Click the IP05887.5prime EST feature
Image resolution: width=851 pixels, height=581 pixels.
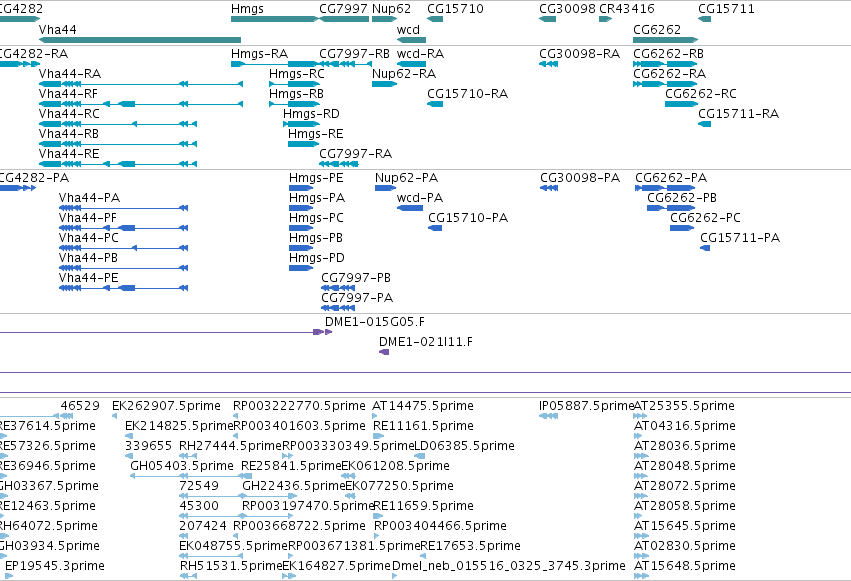(549, 416)
